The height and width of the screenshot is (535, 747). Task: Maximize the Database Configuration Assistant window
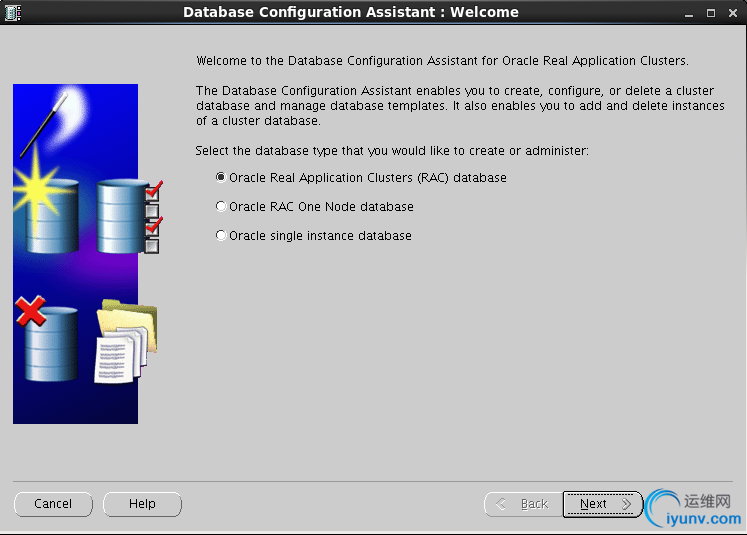(711, 13)
